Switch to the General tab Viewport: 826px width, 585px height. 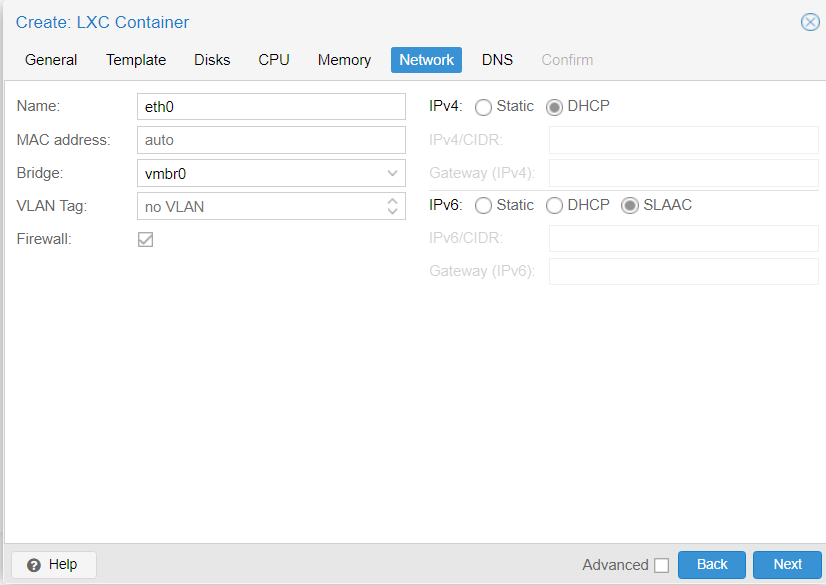[x=50, y=60]
